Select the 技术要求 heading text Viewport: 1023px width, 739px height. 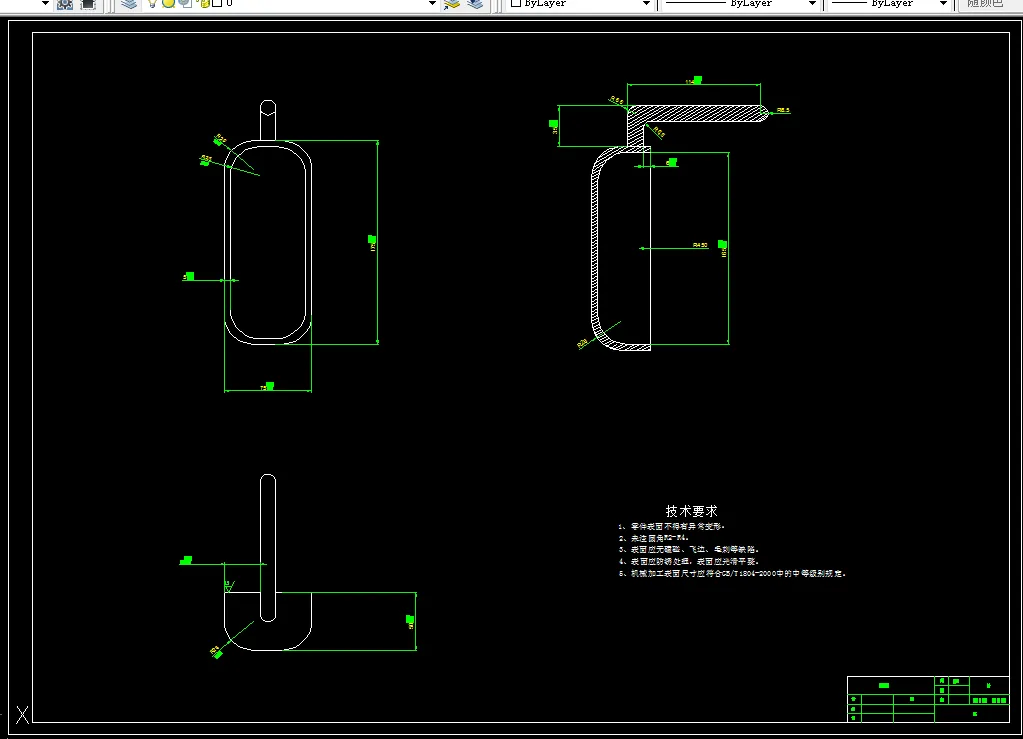pyautogui.click(x=692, y=511)
